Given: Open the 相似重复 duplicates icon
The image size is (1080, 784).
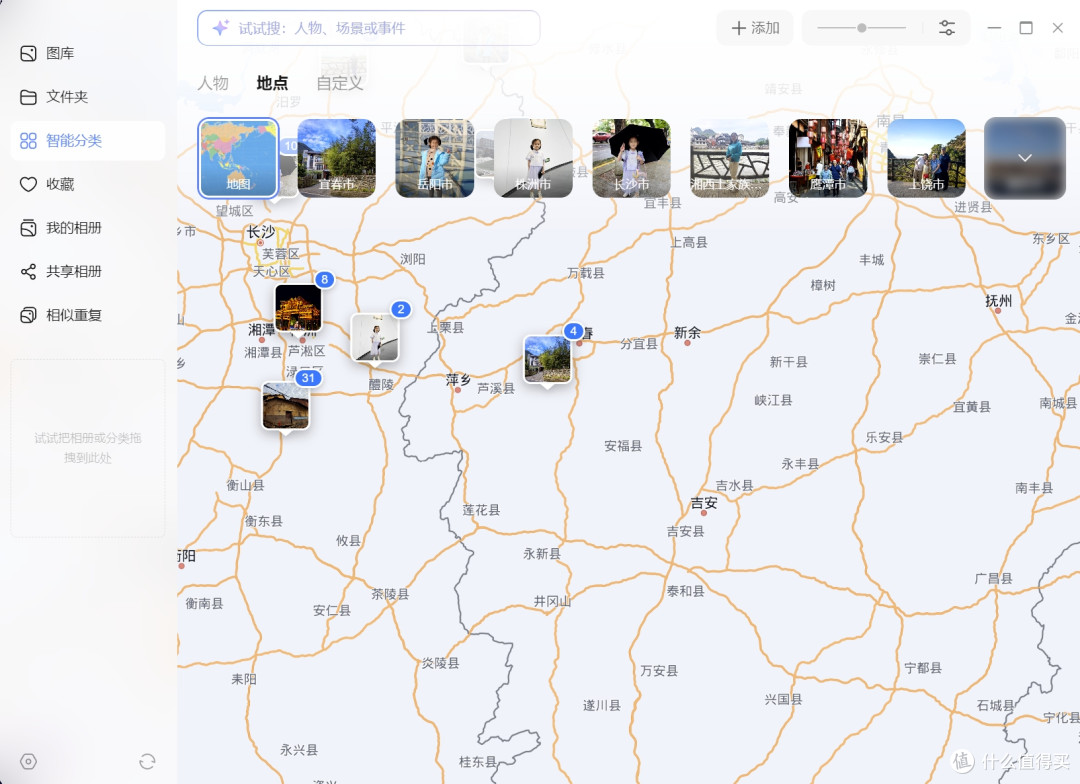Looking at the screenshot, I should pyautogui.click(x=28, y=316).
